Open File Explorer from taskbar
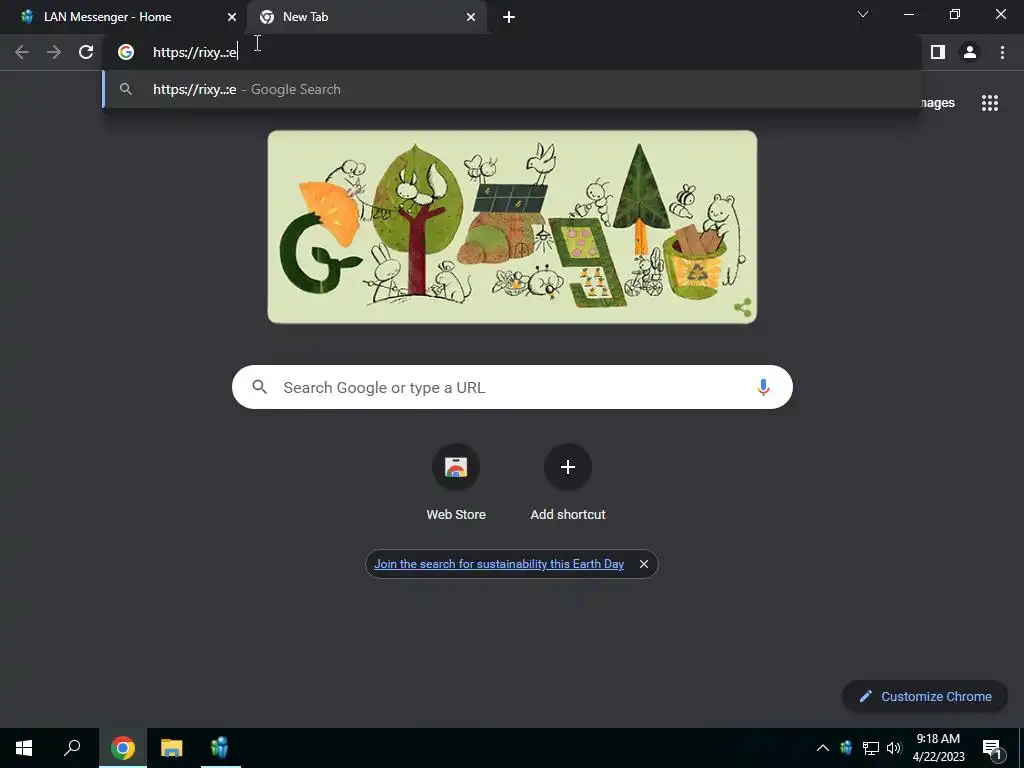The image size is (1024, 768). click(172, 748)
